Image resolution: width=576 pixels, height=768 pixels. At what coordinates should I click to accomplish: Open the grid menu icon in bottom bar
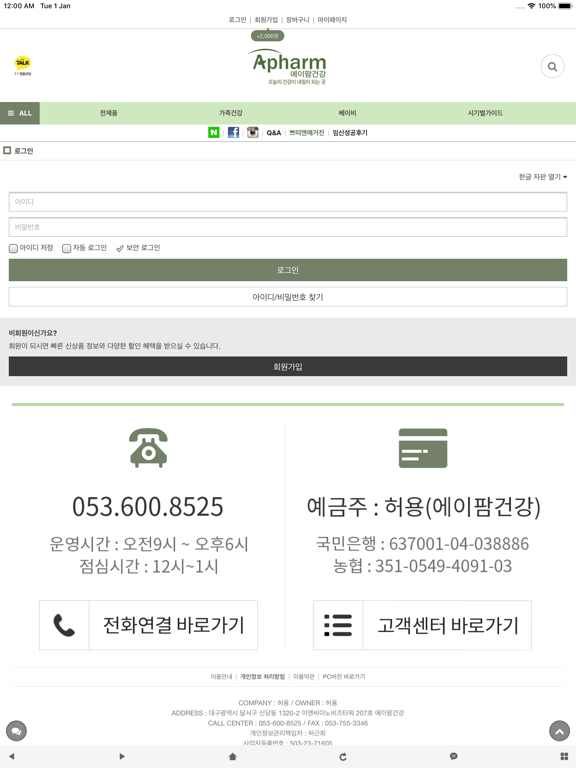[564, 756]
